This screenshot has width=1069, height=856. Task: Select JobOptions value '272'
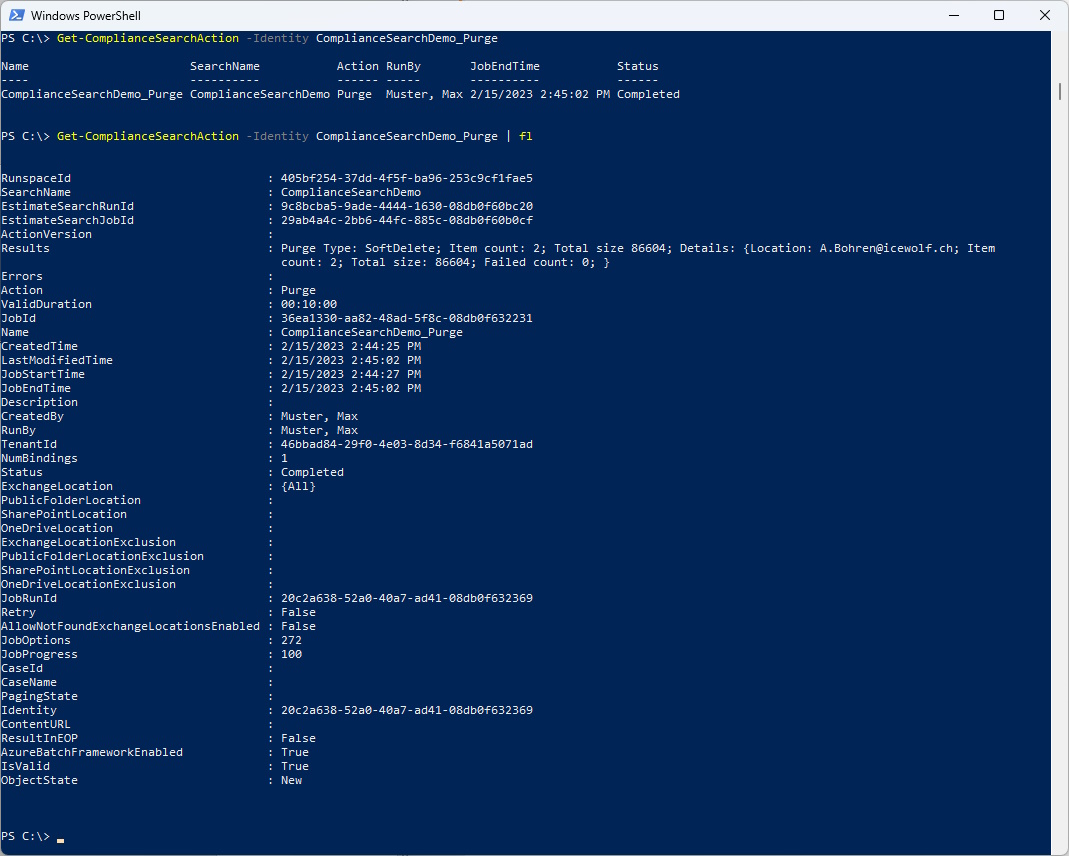pyautogui.click(x=291, y=640)
